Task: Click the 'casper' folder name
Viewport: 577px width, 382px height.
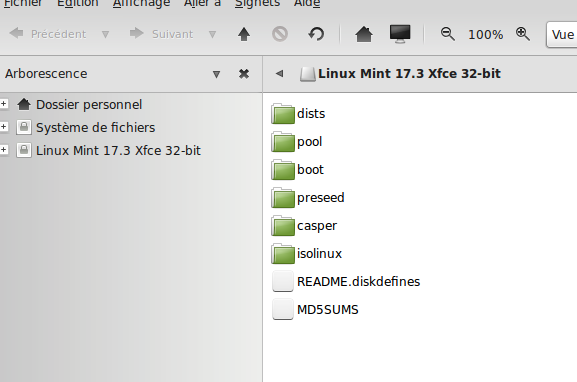Action: pyautogui.click(x=317, y=226)
